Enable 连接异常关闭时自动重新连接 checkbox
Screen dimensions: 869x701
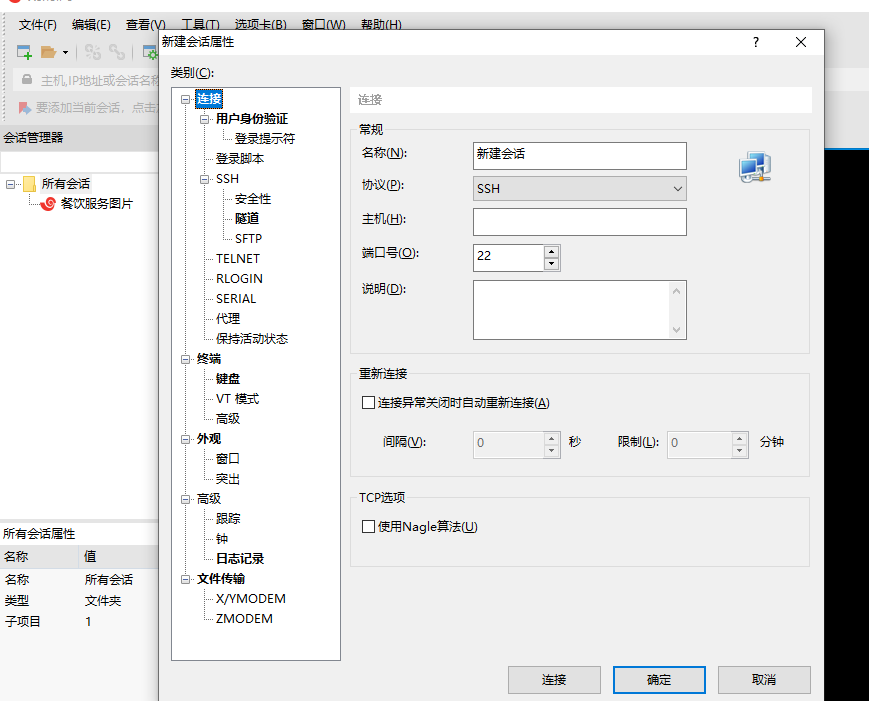click(x=368, y=402)
